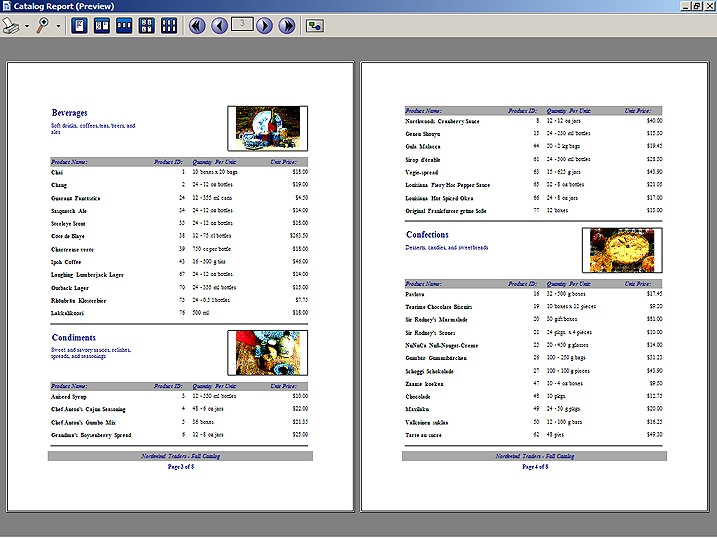Image resolution: width=717 pixels, height=538 pixels.
Task: Go to the next page
Action: click(x=265, y=26)
